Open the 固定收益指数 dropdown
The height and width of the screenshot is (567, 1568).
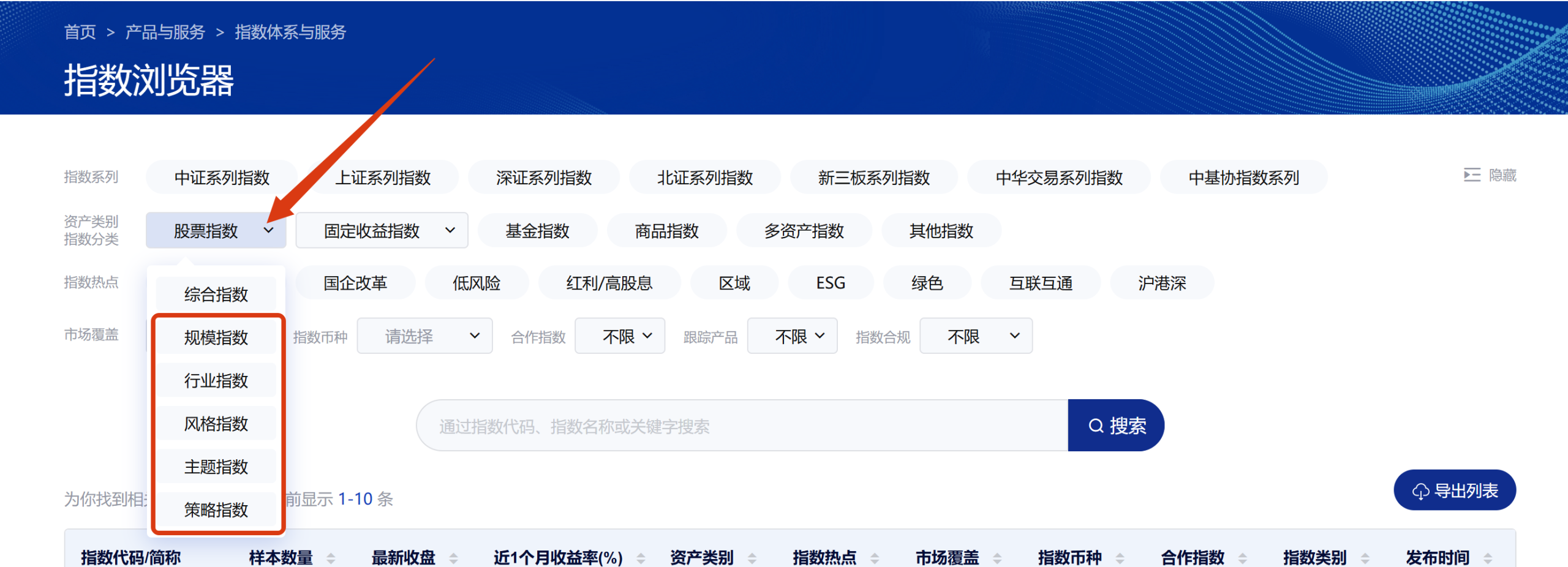(x=382, y=230)
